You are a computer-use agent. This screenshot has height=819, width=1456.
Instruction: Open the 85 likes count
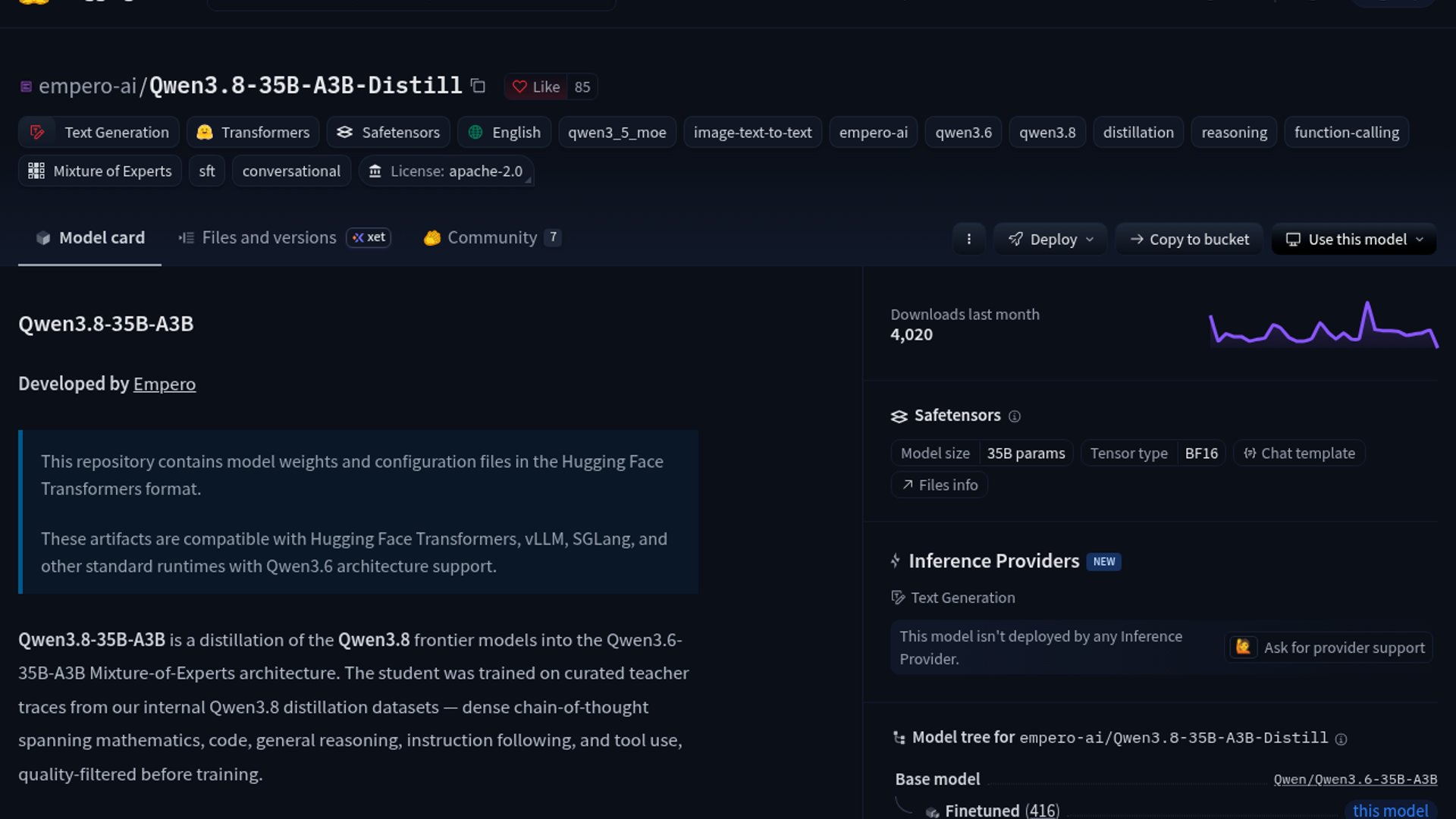[582, 86]
